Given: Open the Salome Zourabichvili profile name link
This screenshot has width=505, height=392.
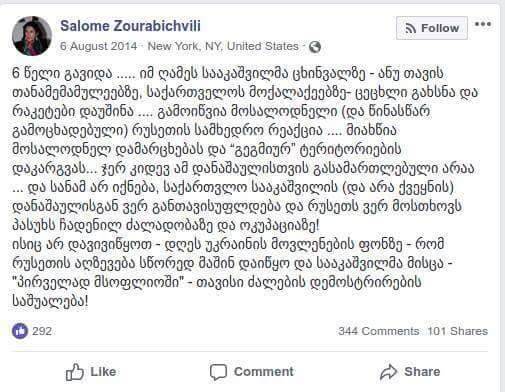Looking at the screenshot, I should click(x=130, y=26).
